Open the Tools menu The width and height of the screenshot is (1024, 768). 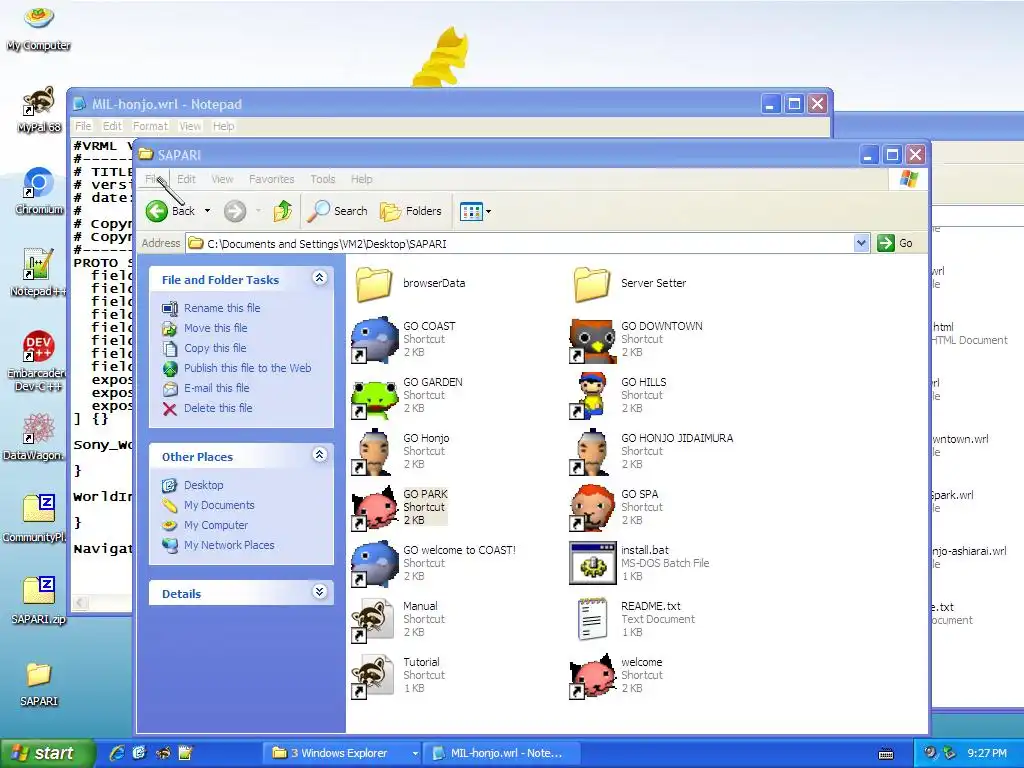pos(323,179)
